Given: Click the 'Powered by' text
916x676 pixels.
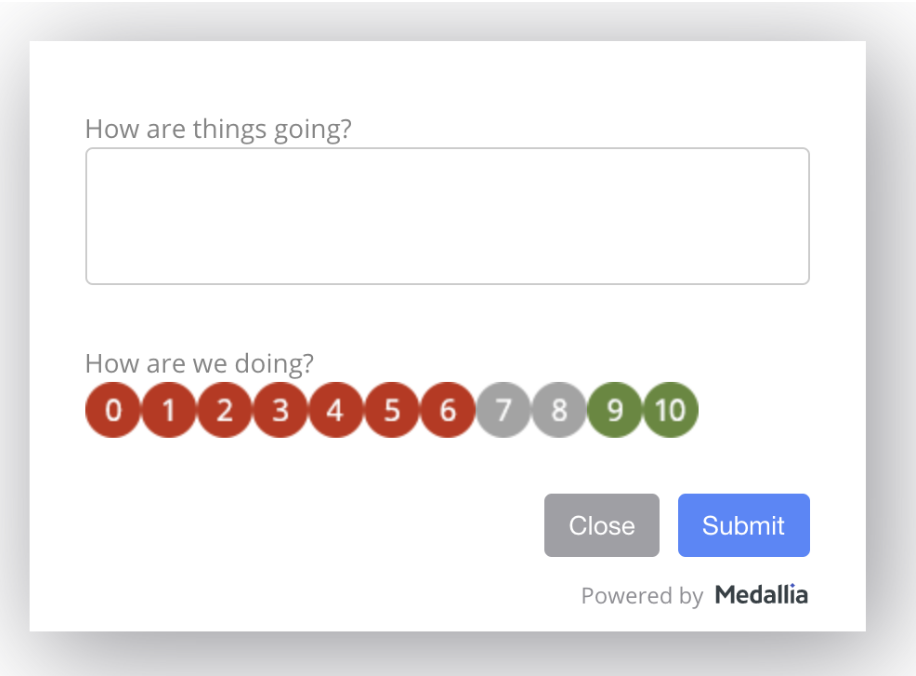Looking at the screenshot, I should [x=642, y=596].
